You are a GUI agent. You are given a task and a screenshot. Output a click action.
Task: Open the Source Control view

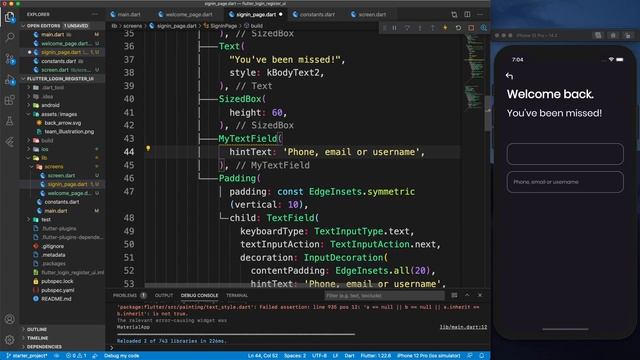(x=9, y=59)
